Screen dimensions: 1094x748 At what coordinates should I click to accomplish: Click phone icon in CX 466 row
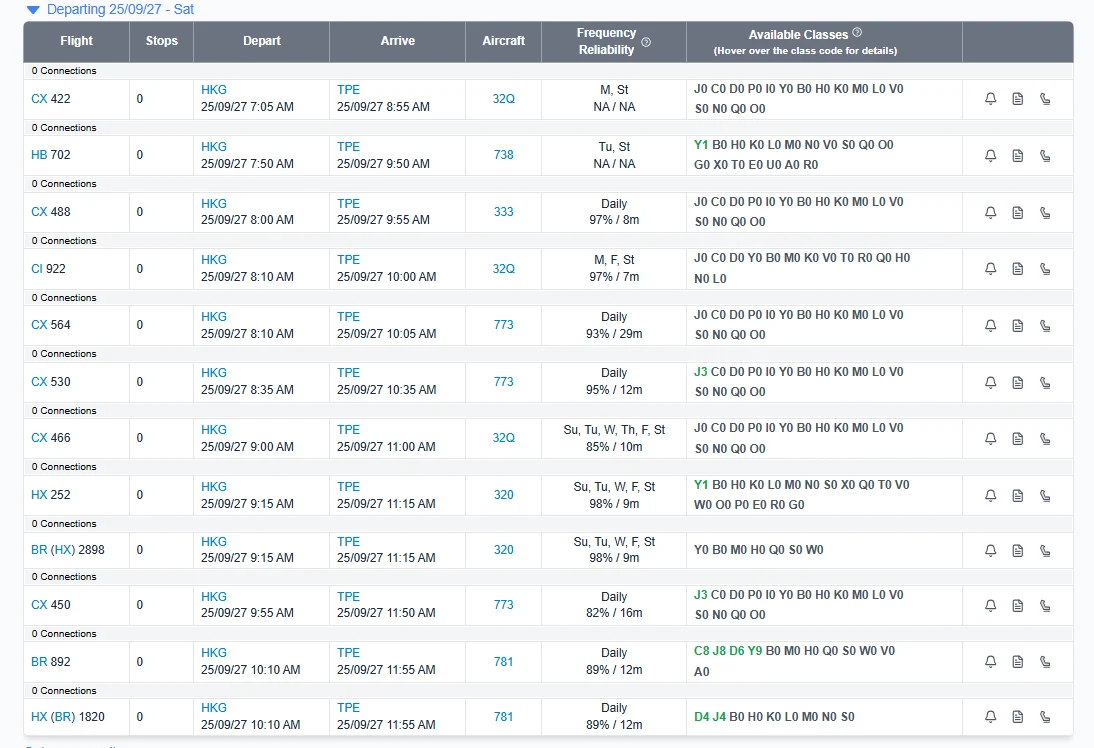(x=1044, y=439)
